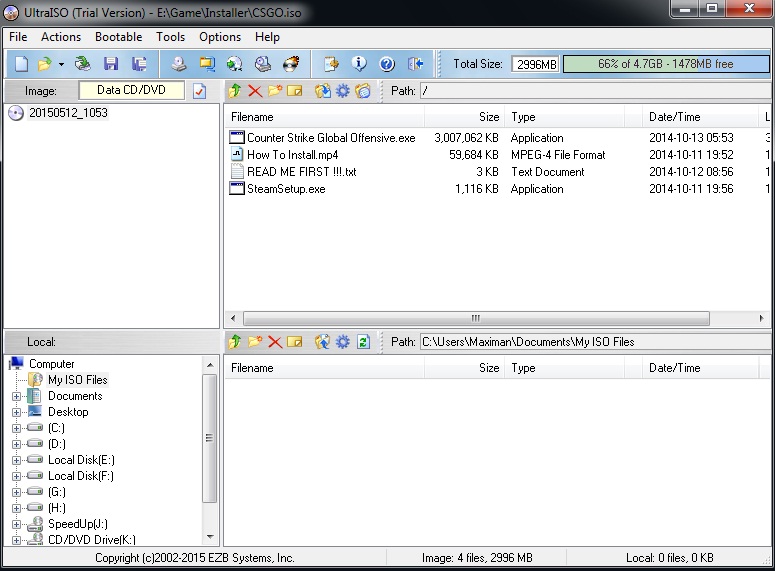This screenshot has width=775, height=571.
Task: Click the 66% of 4.7GB capacity bar
Action: pyautogui.click(x=666, y=64)
